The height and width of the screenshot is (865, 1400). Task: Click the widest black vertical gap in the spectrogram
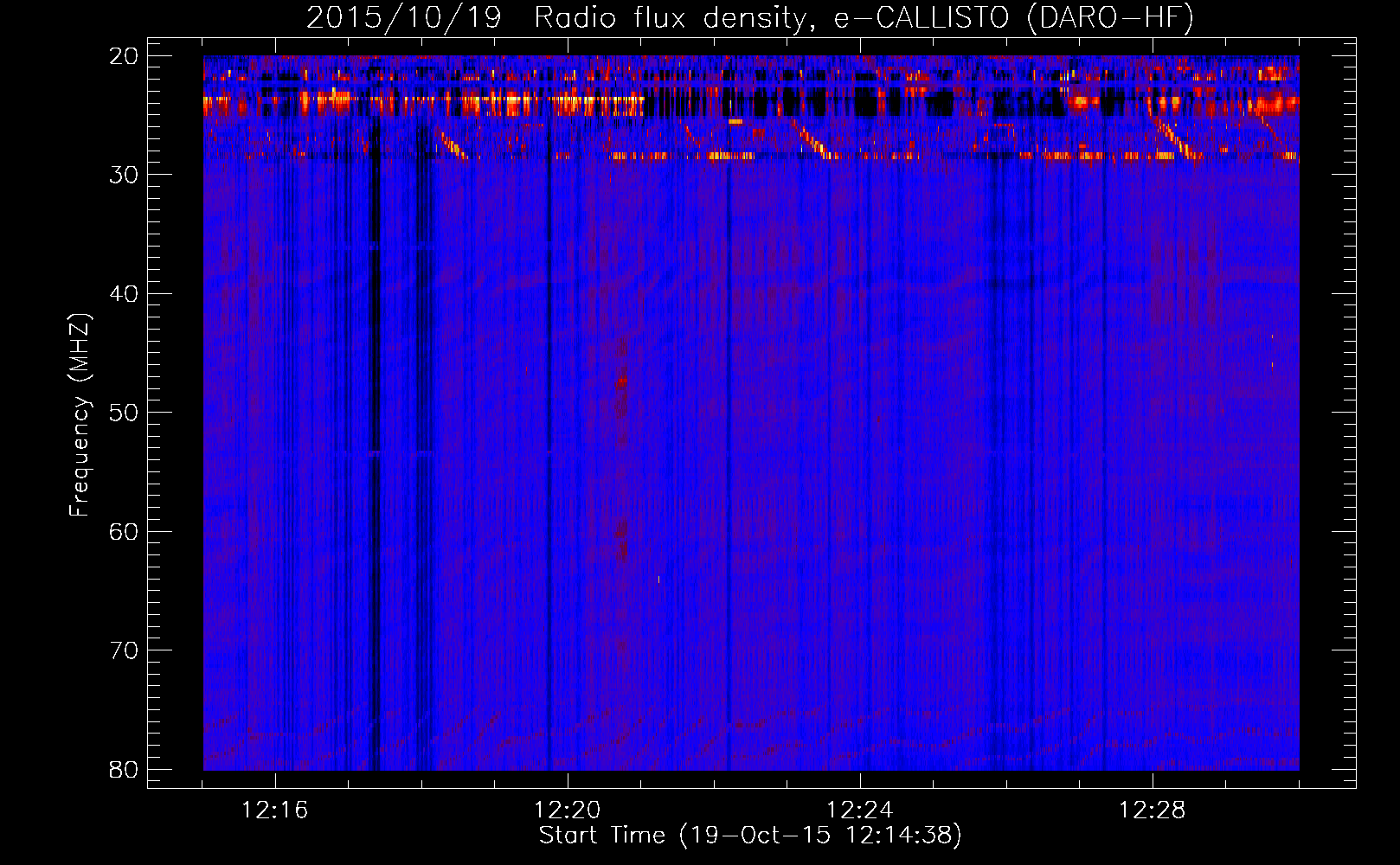click(x=376, y=445)
